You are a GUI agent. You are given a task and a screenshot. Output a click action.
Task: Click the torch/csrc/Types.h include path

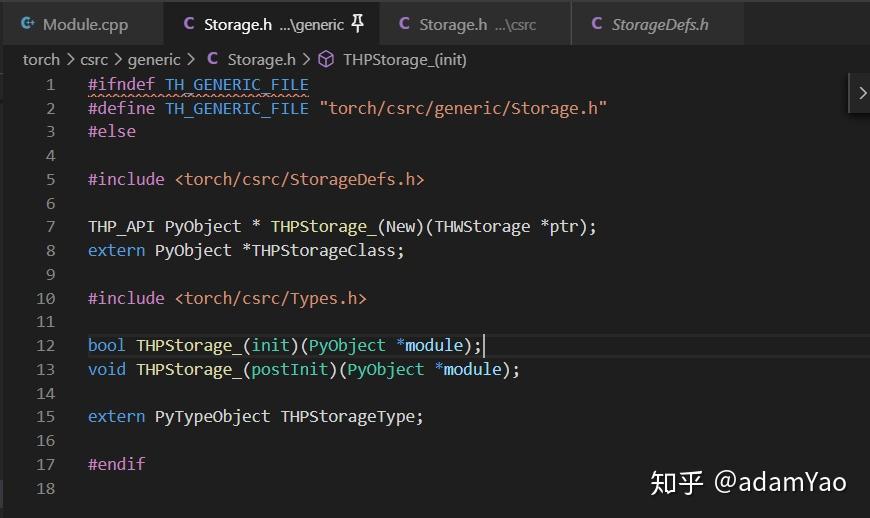point(270,298)
